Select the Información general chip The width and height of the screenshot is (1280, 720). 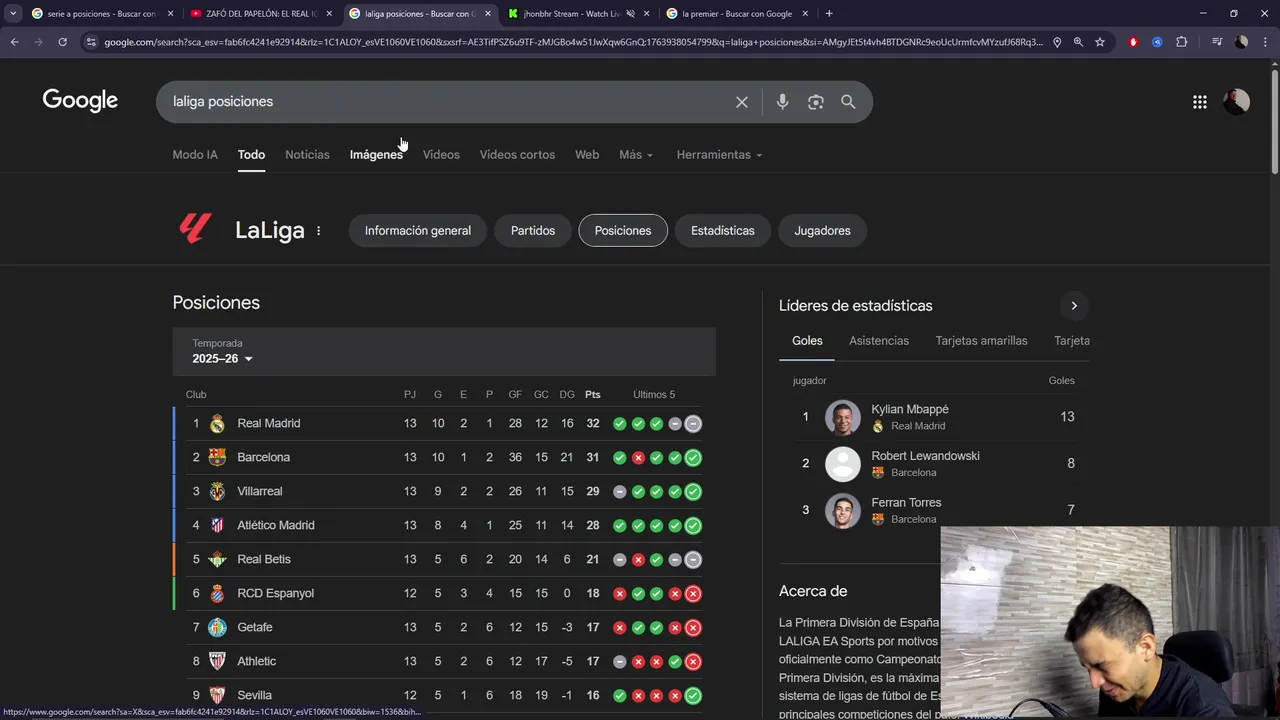418,230
